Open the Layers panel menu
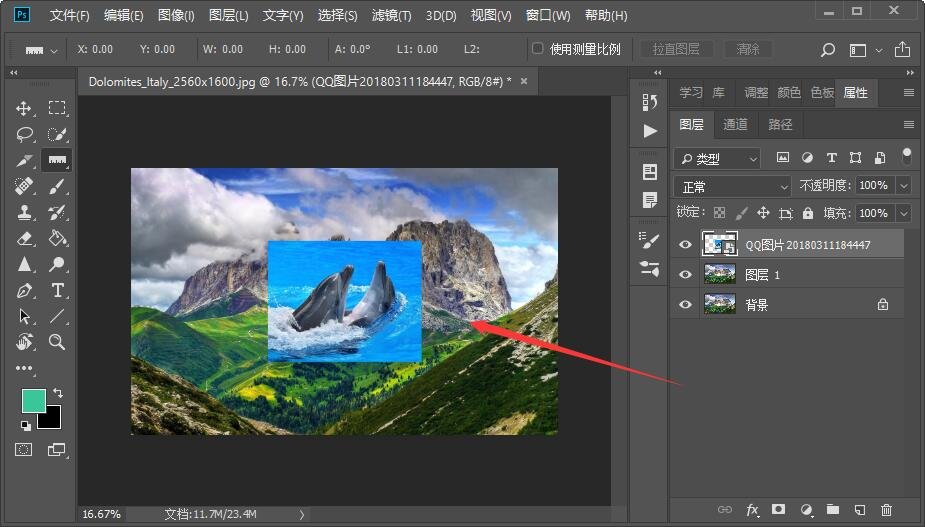The width and height of the screenshot is (925, 527). pyautogui.click(x=908, y=125)
